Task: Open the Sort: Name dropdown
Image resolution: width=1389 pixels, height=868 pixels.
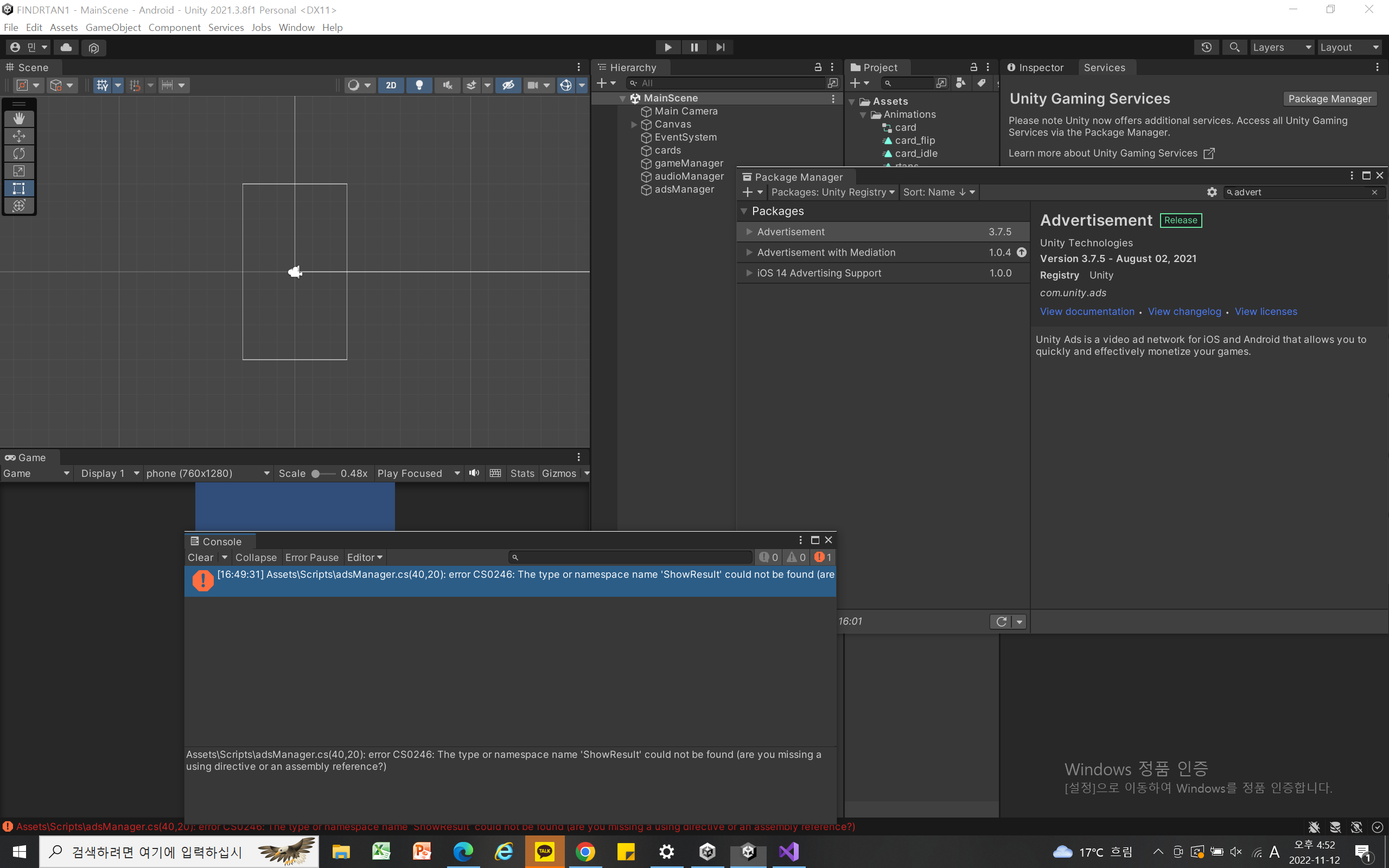Action: (939, 192)
